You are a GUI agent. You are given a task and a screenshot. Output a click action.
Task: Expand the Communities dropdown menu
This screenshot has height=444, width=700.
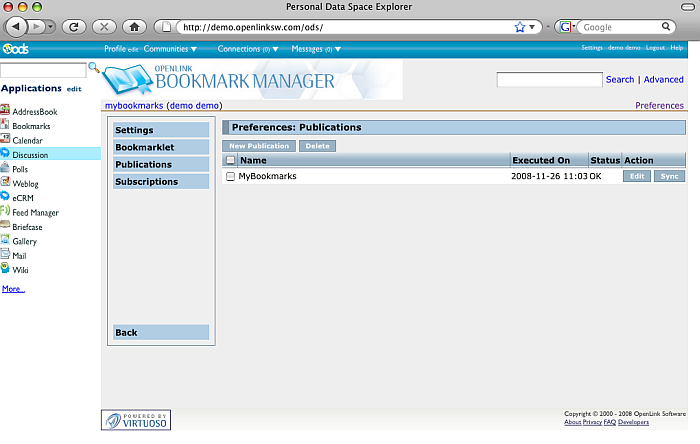point(170,48)
